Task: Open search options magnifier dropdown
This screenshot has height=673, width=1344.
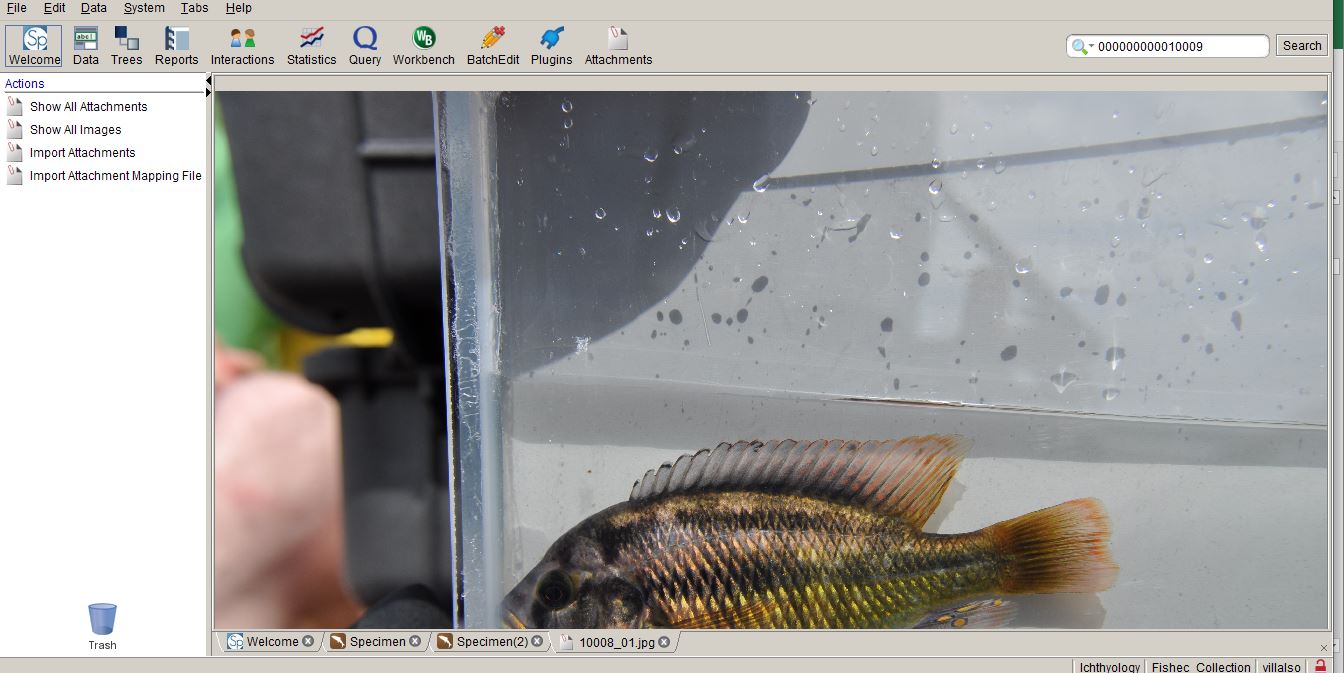Action: pyautogui.click(x=1083, y=46)
